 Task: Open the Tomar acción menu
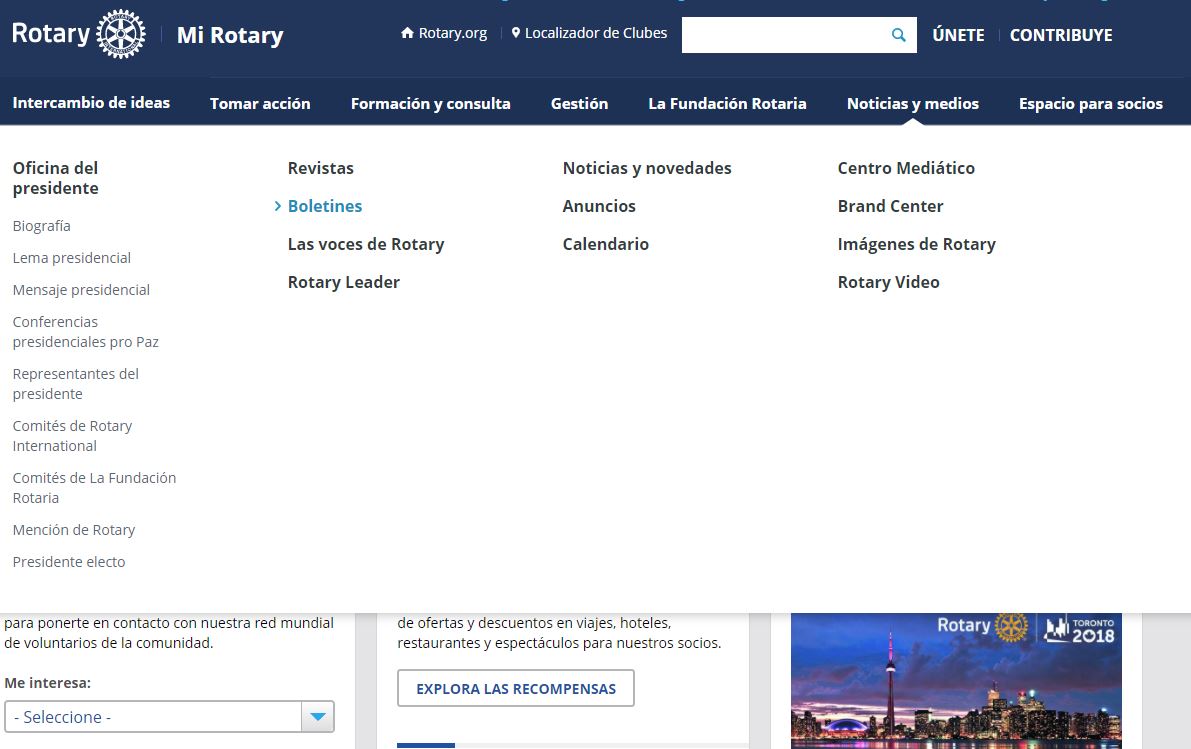coord(260,103)
